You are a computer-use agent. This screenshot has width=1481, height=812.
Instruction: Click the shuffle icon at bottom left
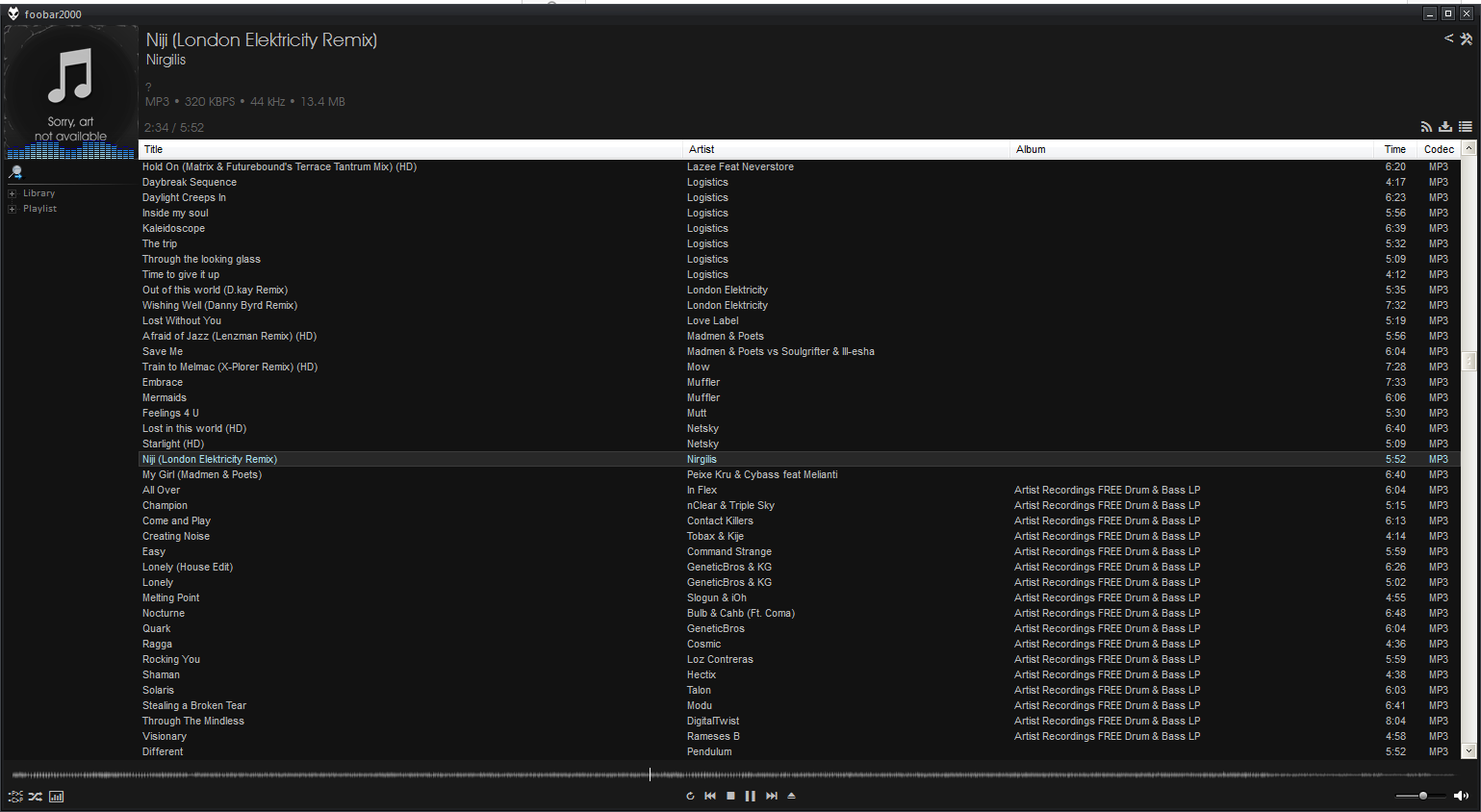coord(36,797)
